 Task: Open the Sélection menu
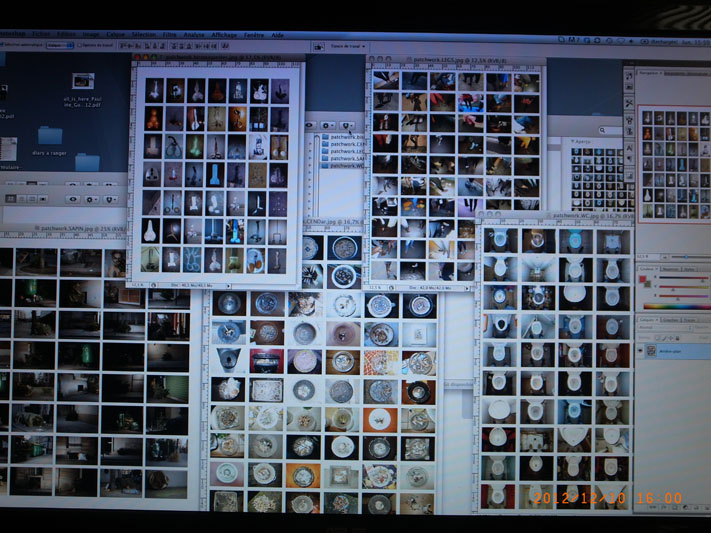tap(144, 34)
